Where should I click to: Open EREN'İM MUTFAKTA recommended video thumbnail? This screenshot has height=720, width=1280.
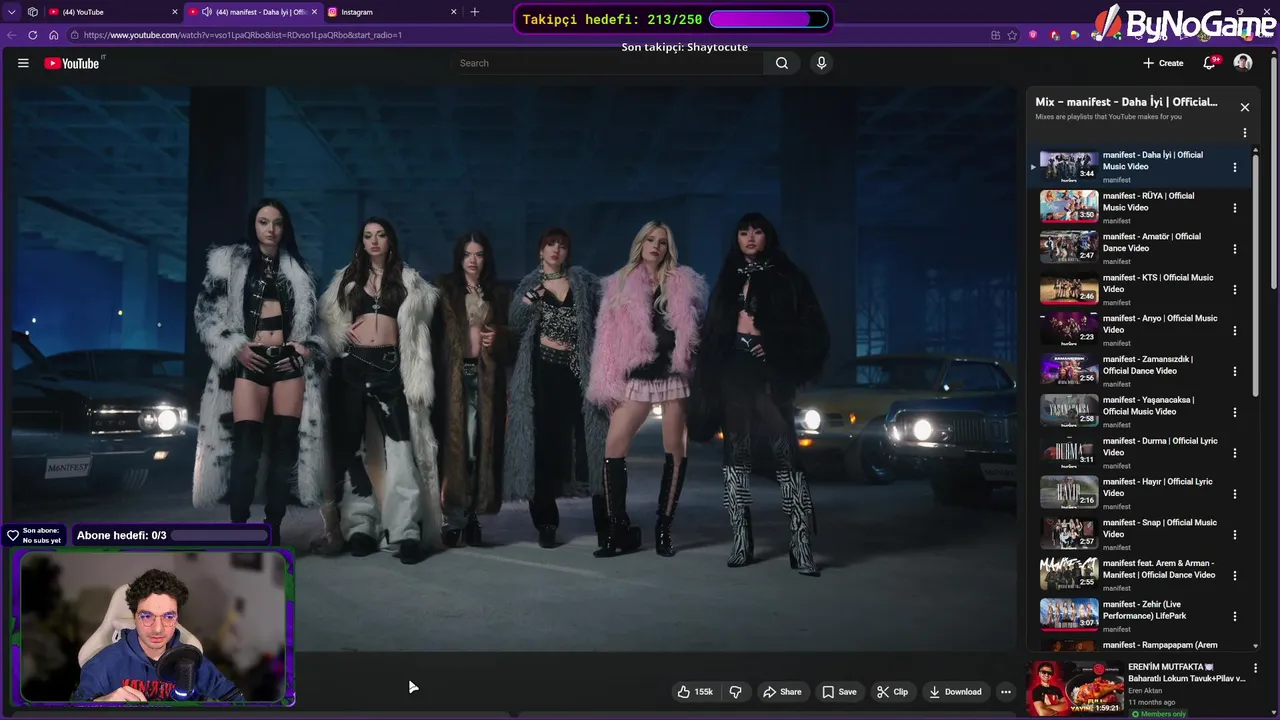click(1075, 689)
